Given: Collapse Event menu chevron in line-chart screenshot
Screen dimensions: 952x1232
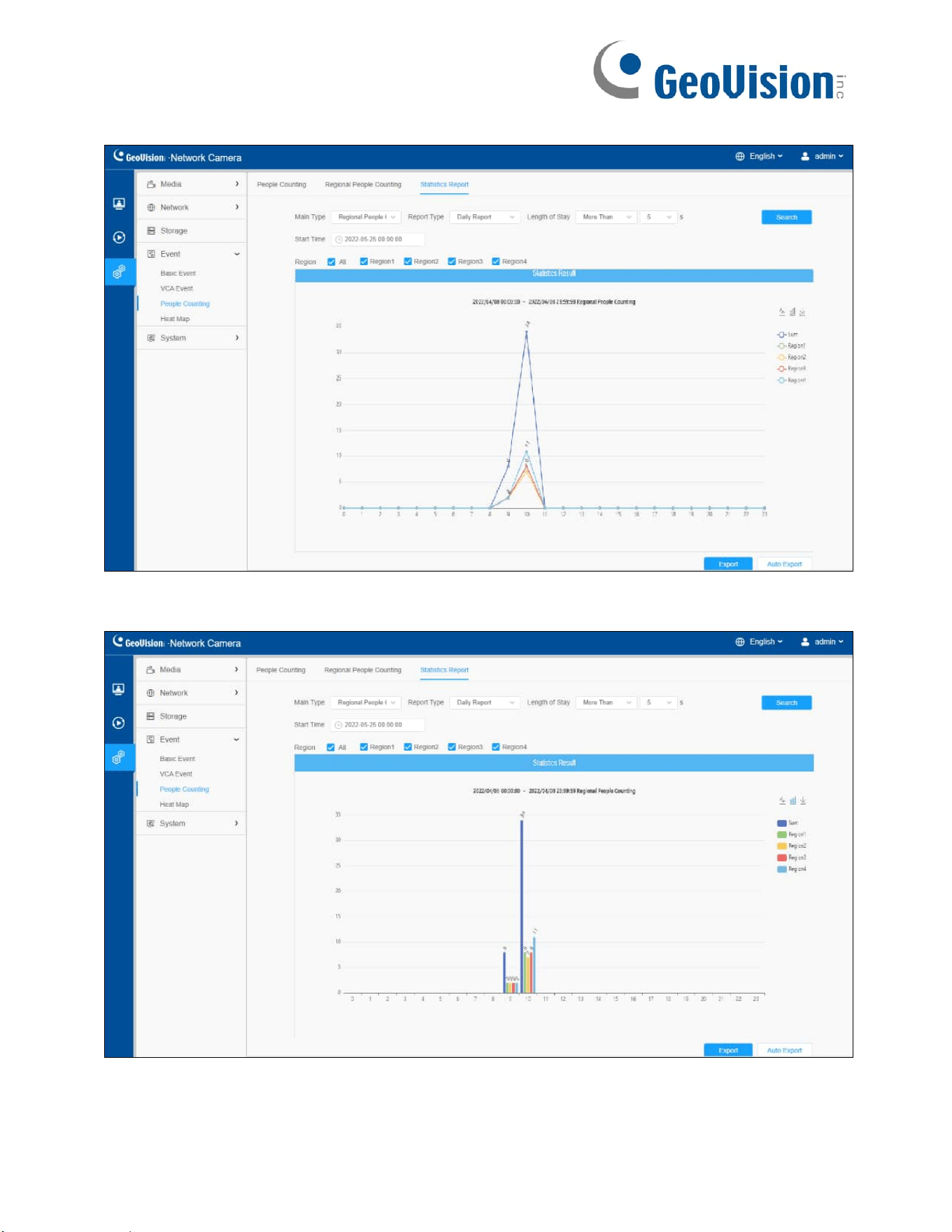Looking at the screenshot, I should pyautogui.click(x=237, y=254).
